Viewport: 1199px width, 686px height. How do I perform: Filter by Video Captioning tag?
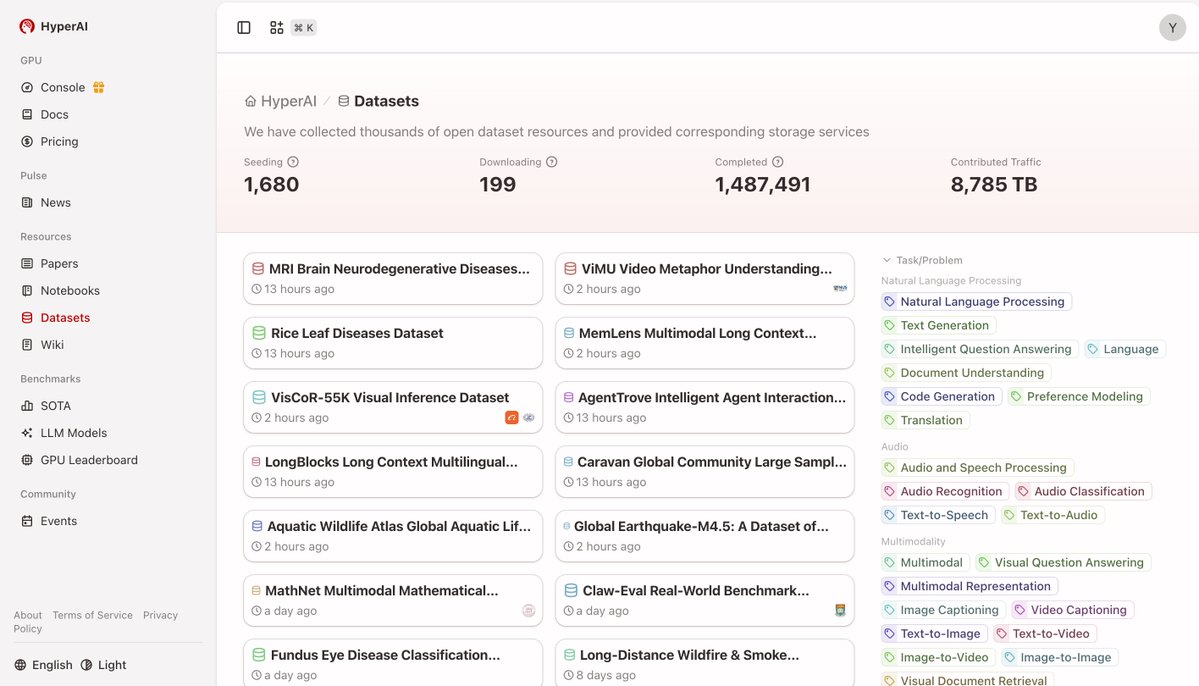click(x=1072, y=610)
